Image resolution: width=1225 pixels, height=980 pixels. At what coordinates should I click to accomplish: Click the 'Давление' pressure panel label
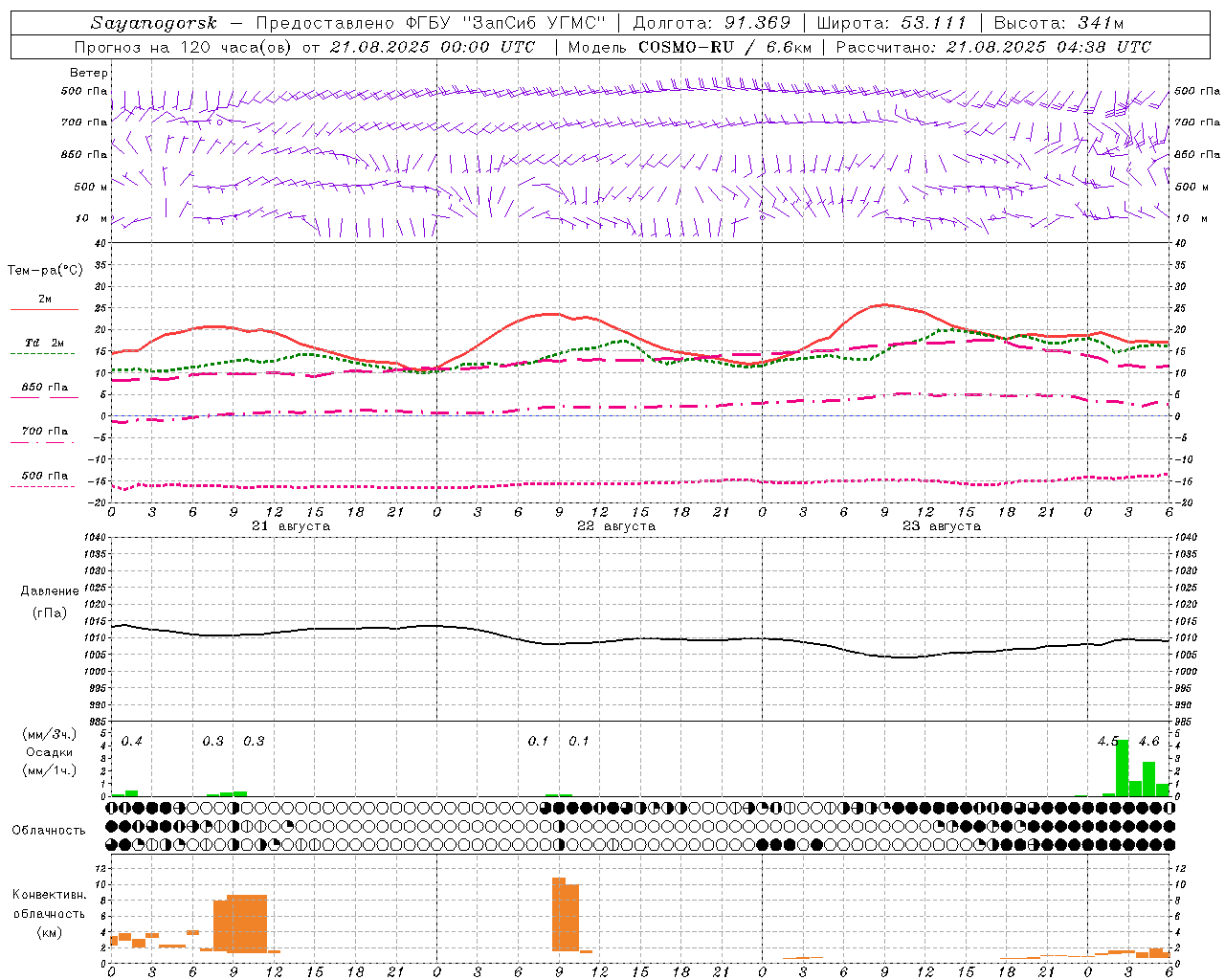point(50,591)
